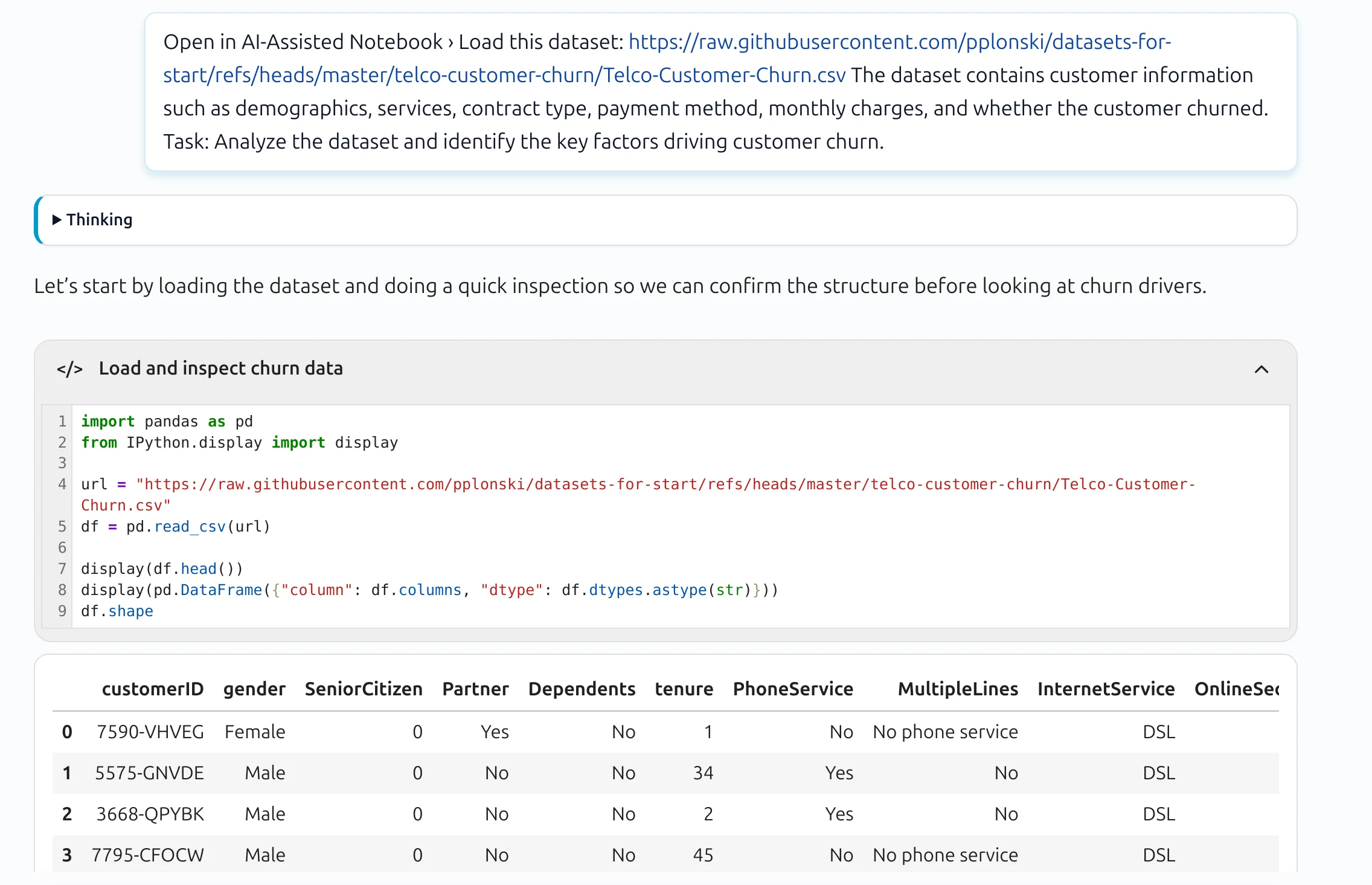This screenshot has height=885, width=1372.
Task: Select row index 0 in the data table
Action: [x=66, y=732]
